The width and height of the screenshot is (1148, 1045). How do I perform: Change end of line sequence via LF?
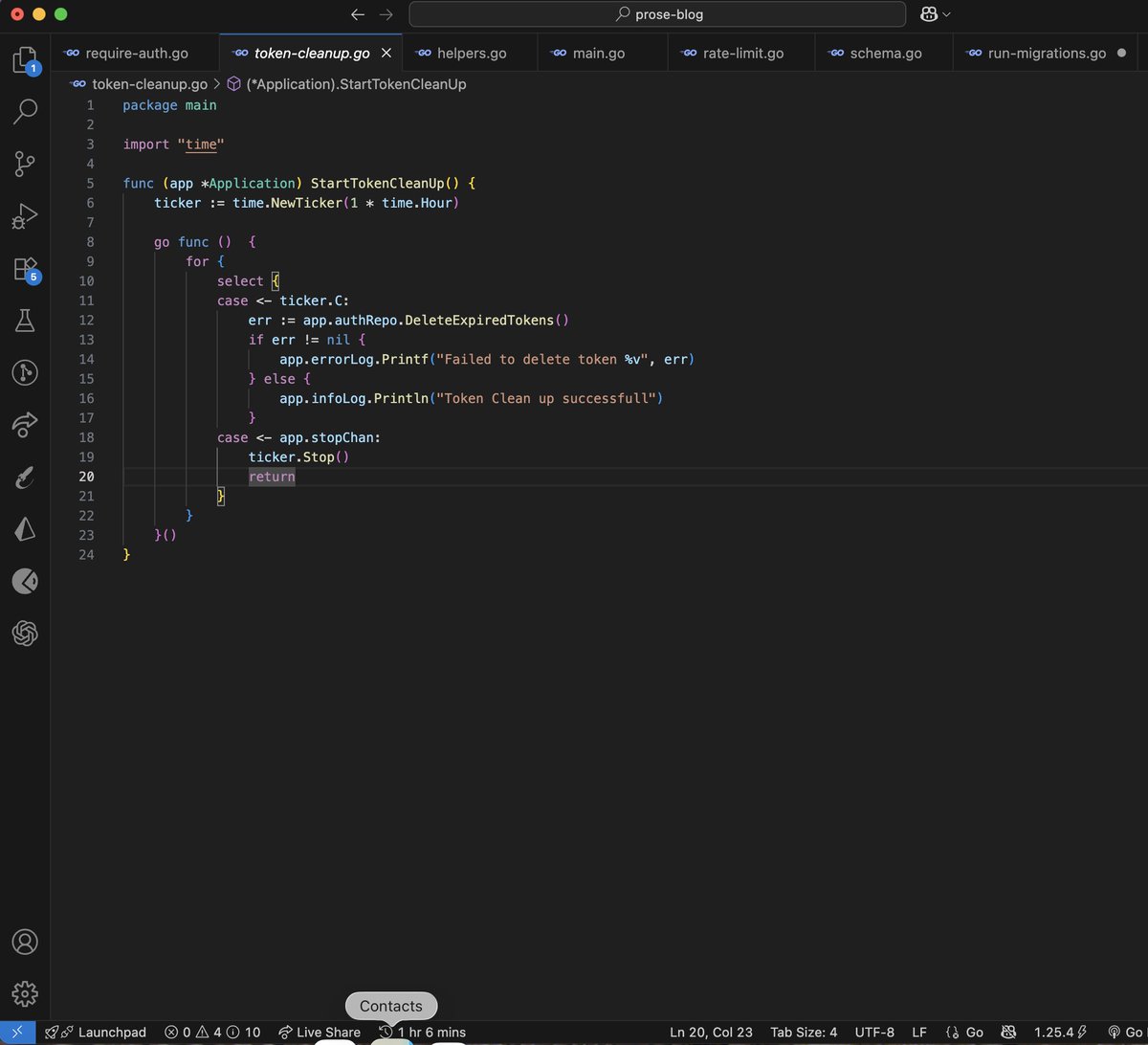click(919, 1033)
